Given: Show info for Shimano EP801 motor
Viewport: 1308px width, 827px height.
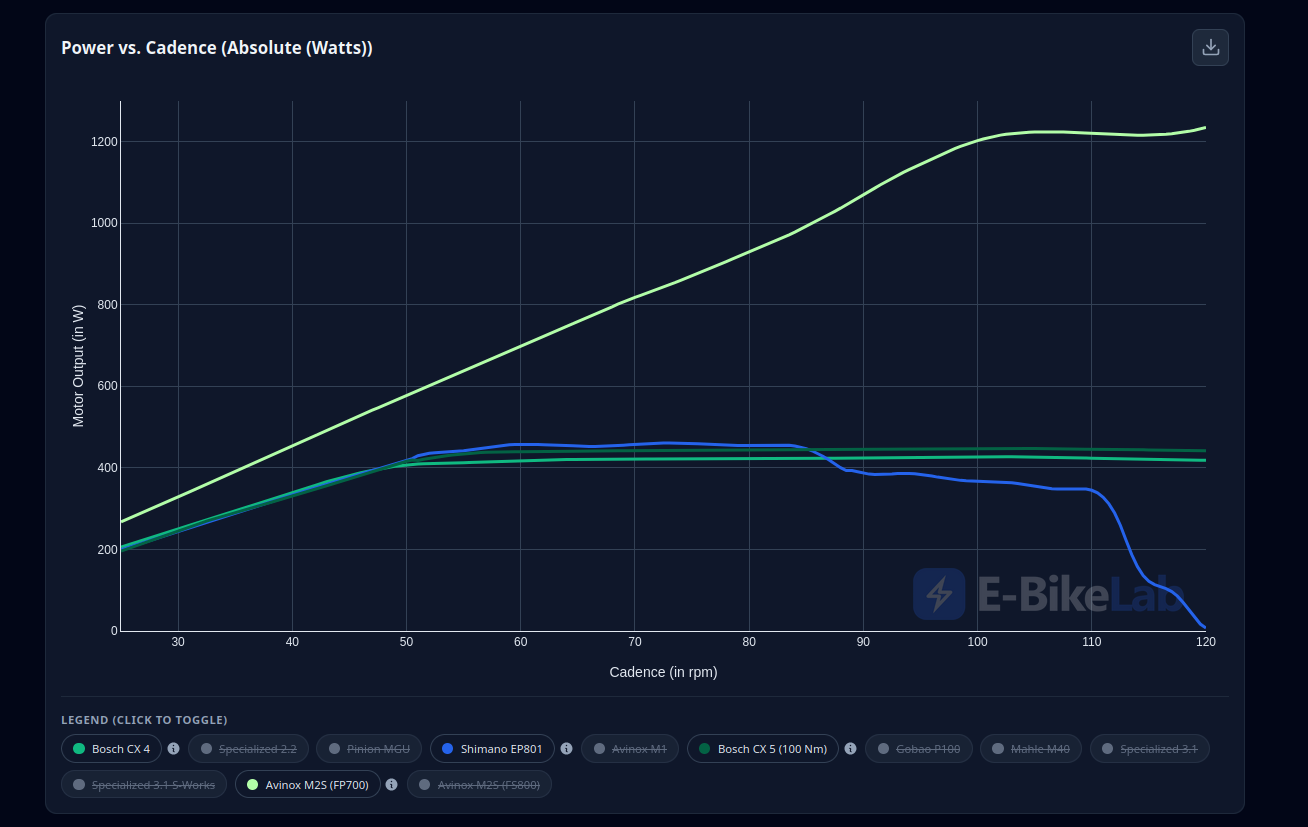Looking at the screenshot, I should pyautogui.click(x=566, y=749).
